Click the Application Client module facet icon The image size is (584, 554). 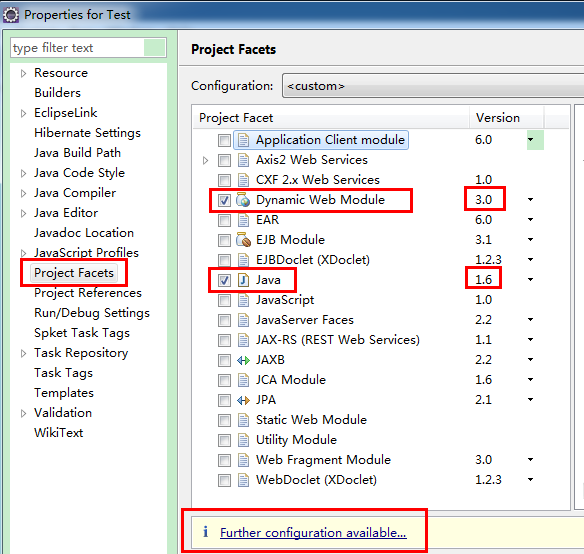pyautogui.click(x=243, y=140)
